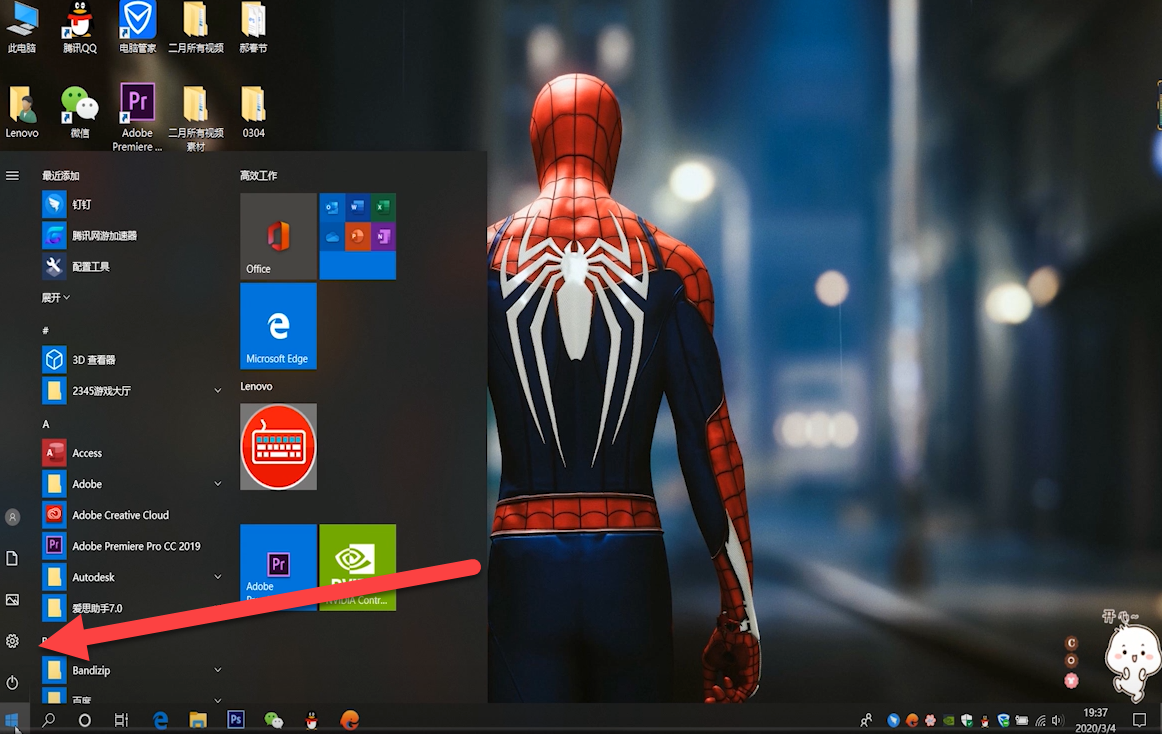Open WeChat from the taskbar
Viewport: 1162px width, 734px height.
(273, 719)
